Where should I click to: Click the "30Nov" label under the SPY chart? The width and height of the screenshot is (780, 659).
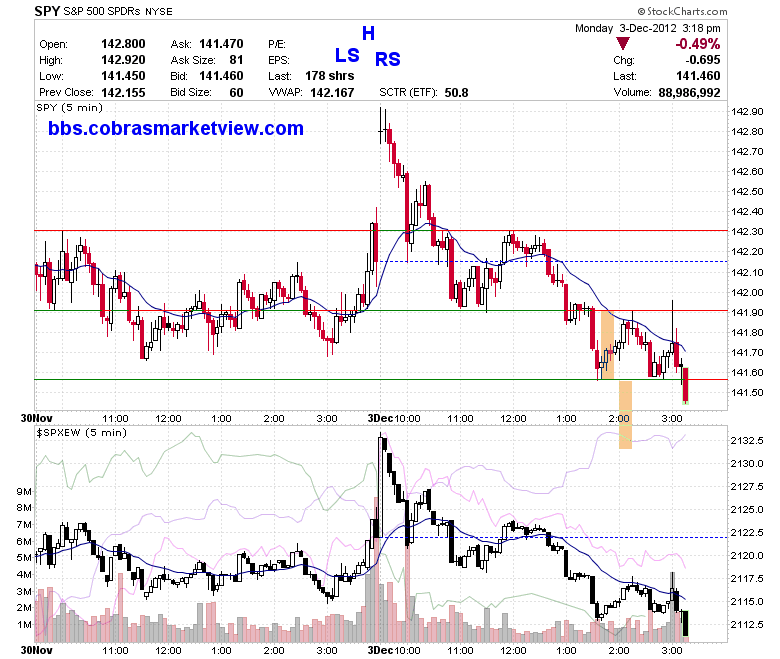(36, 418)
